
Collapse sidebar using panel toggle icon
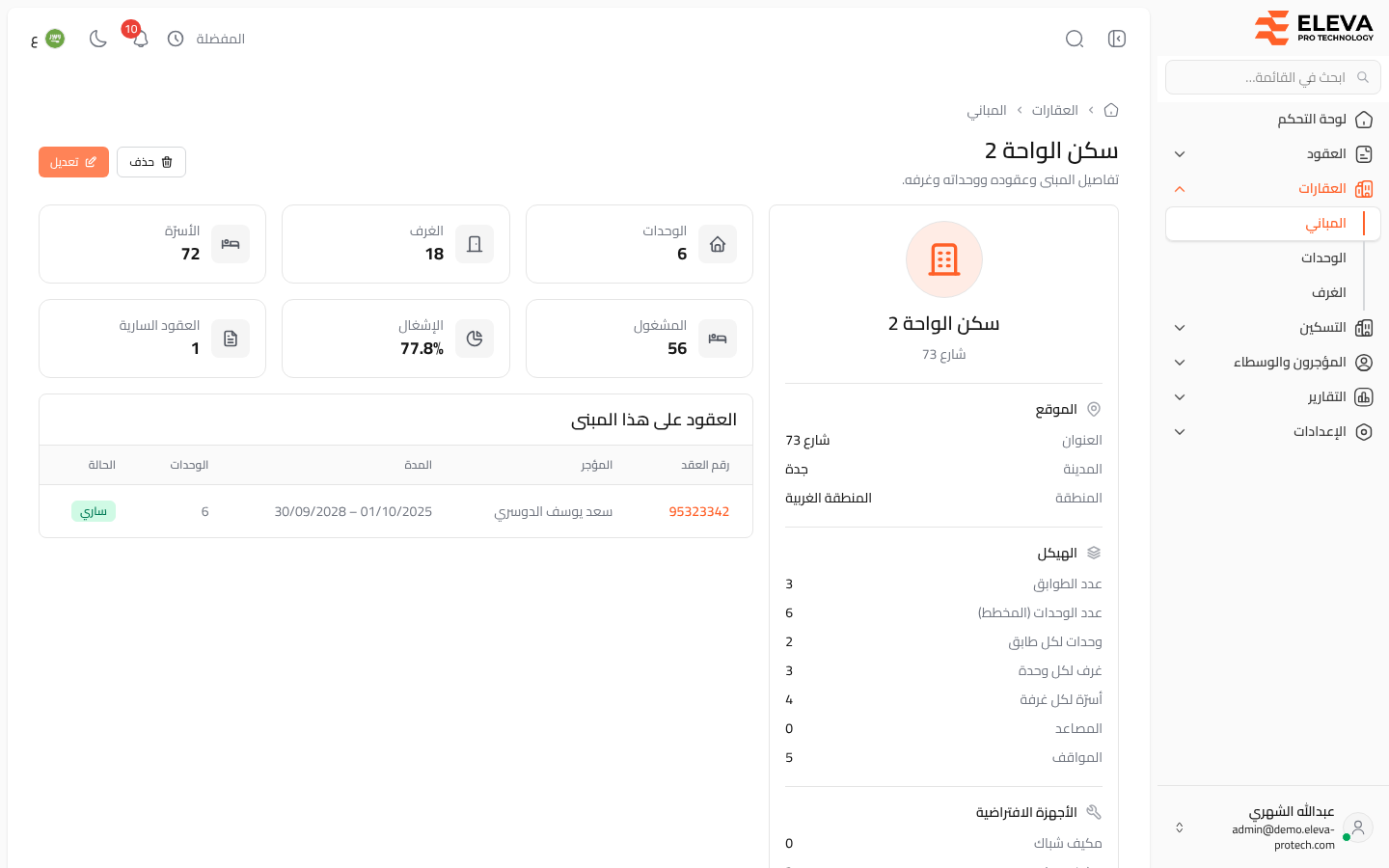pos(1117,39)
